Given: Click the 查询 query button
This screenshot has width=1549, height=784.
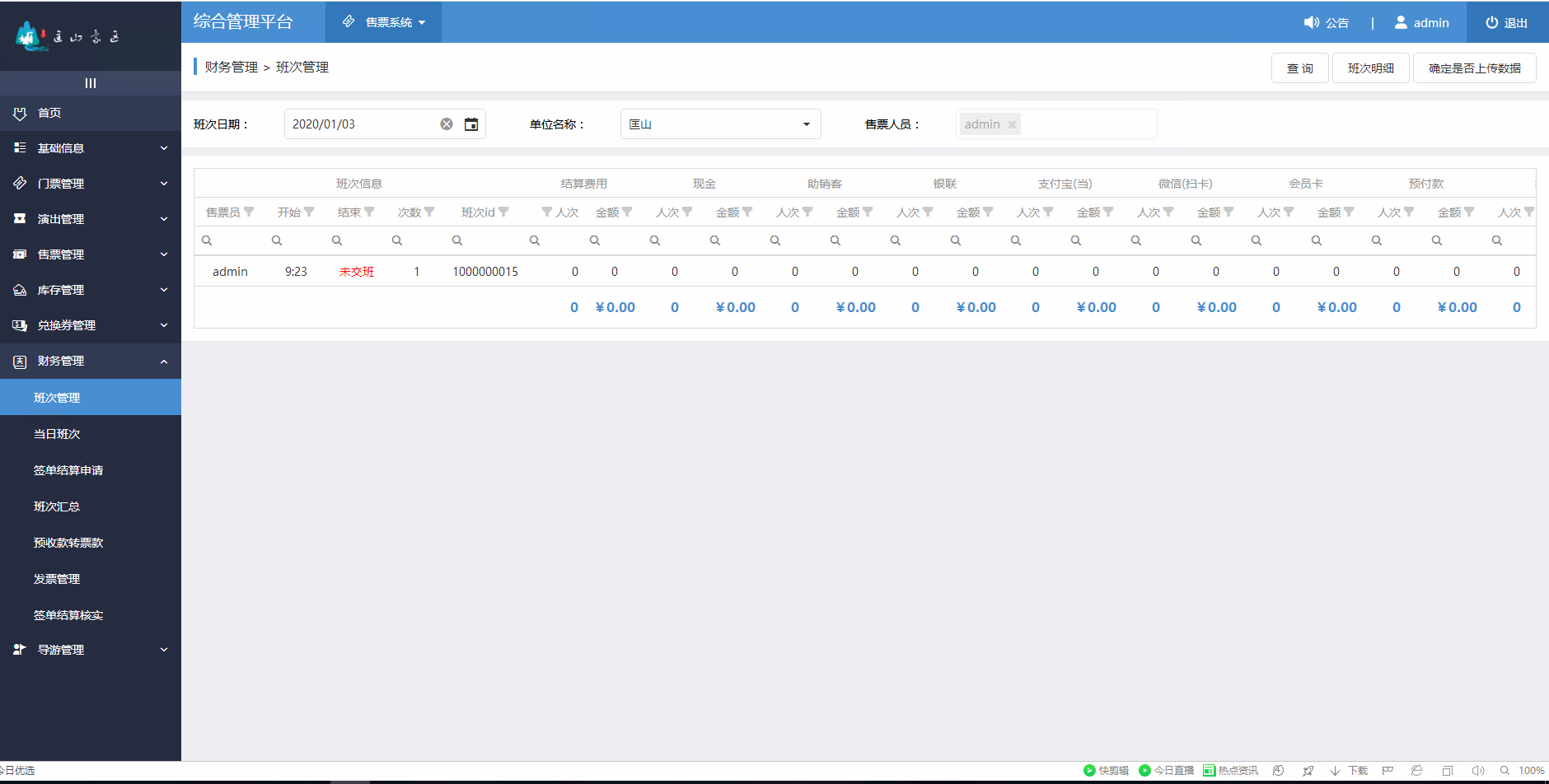Looking at the screenshot, I should [1299, 68].
